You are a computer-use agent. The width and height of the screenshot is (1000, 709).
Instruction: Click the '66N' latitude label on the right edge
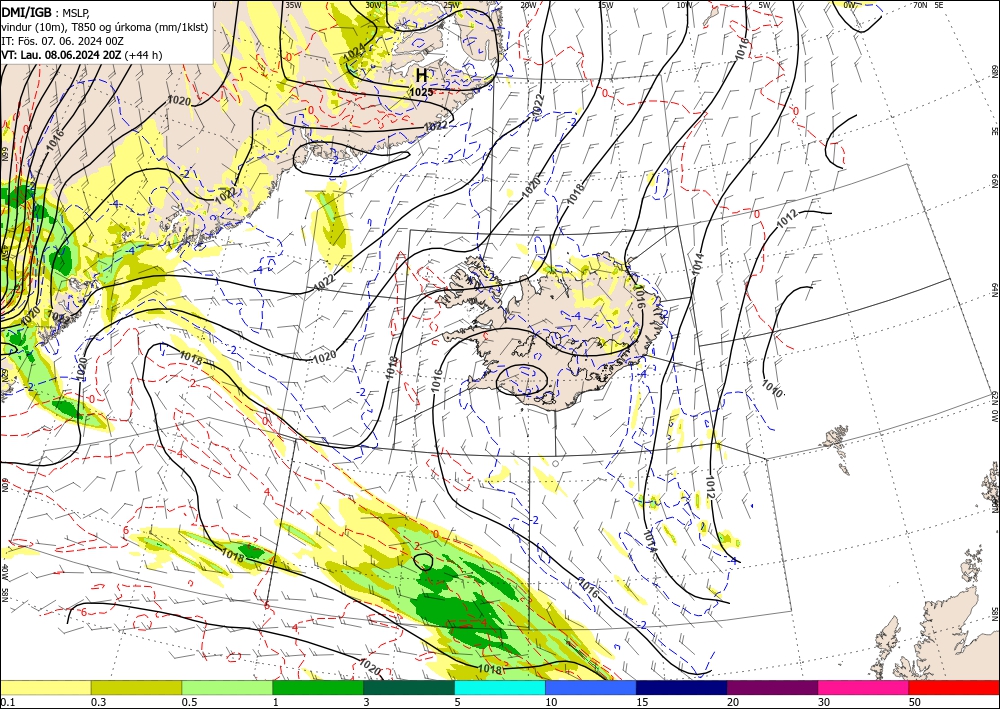click(994, 181)
